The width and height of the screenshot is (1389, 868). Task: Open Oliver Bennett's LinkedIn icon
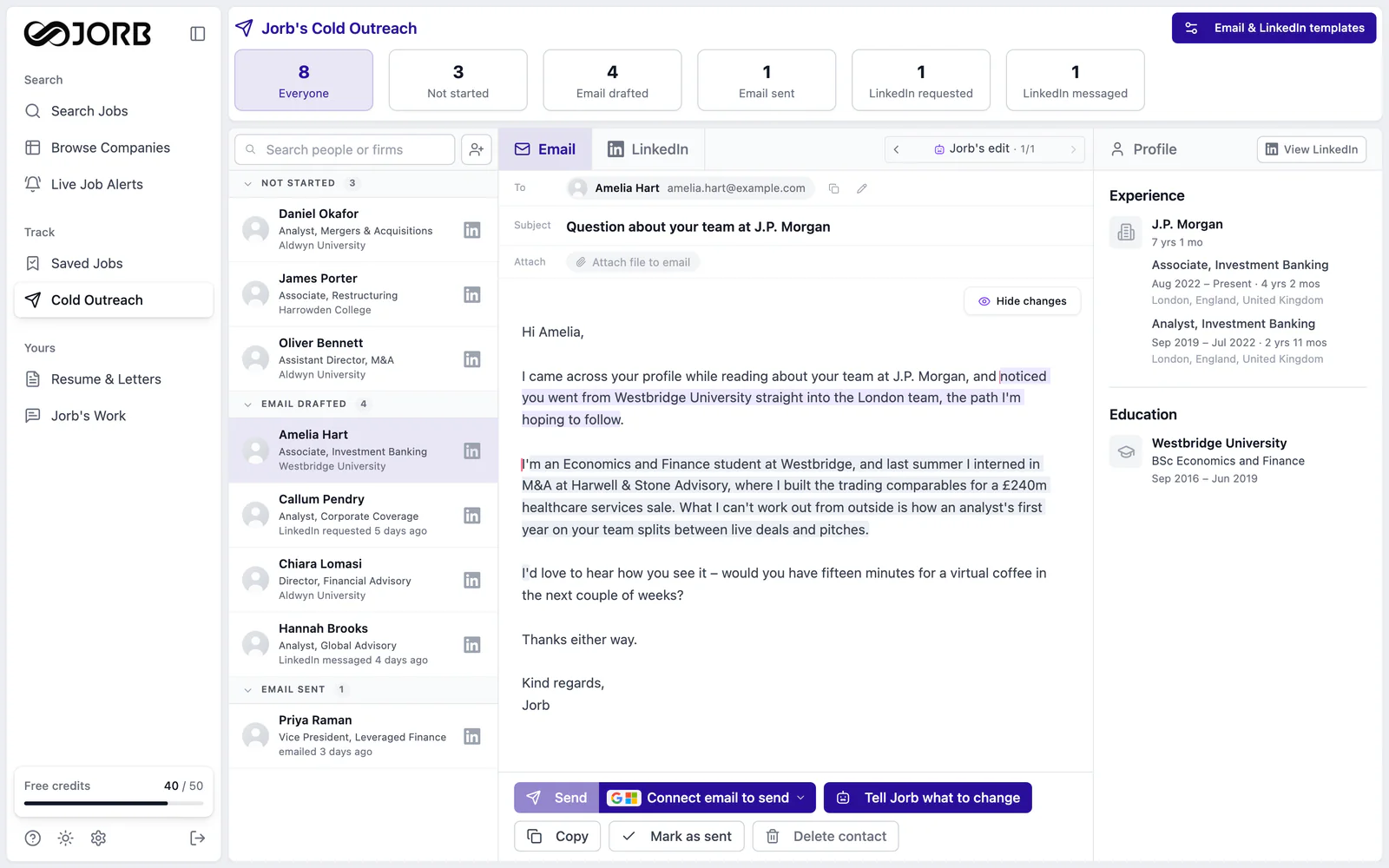[472, 359]
